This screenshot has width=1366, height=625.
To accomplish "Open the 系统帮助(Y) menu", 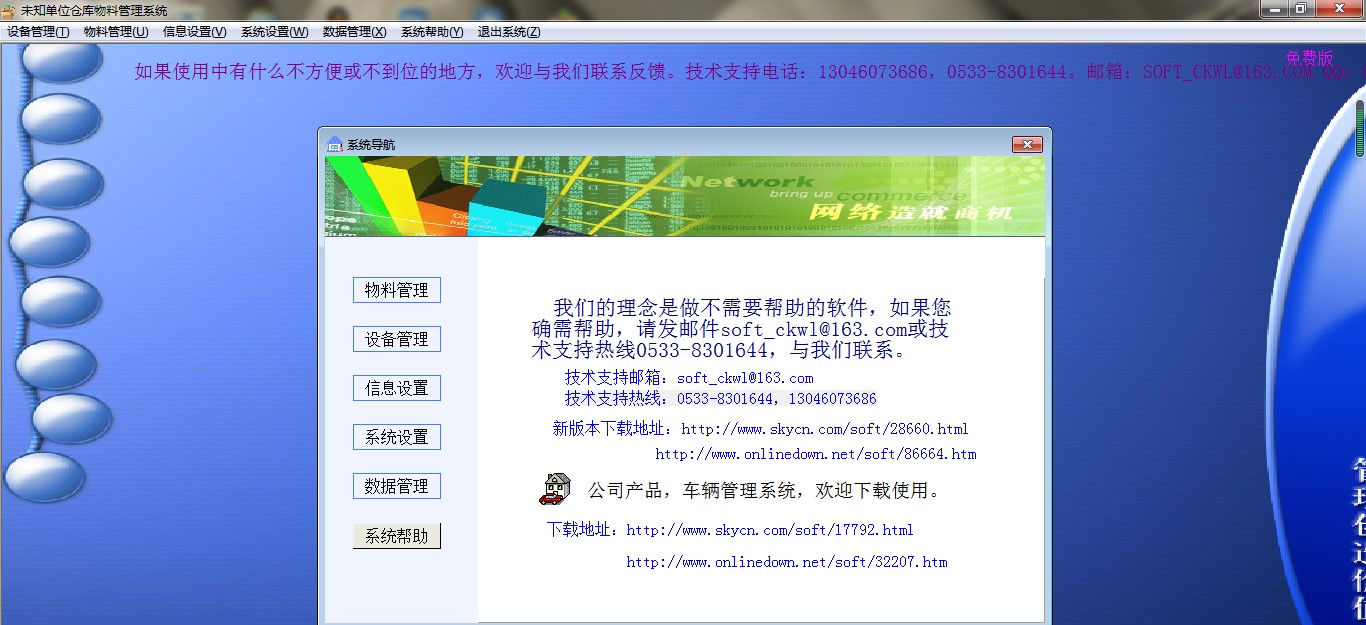I will 432,32.
